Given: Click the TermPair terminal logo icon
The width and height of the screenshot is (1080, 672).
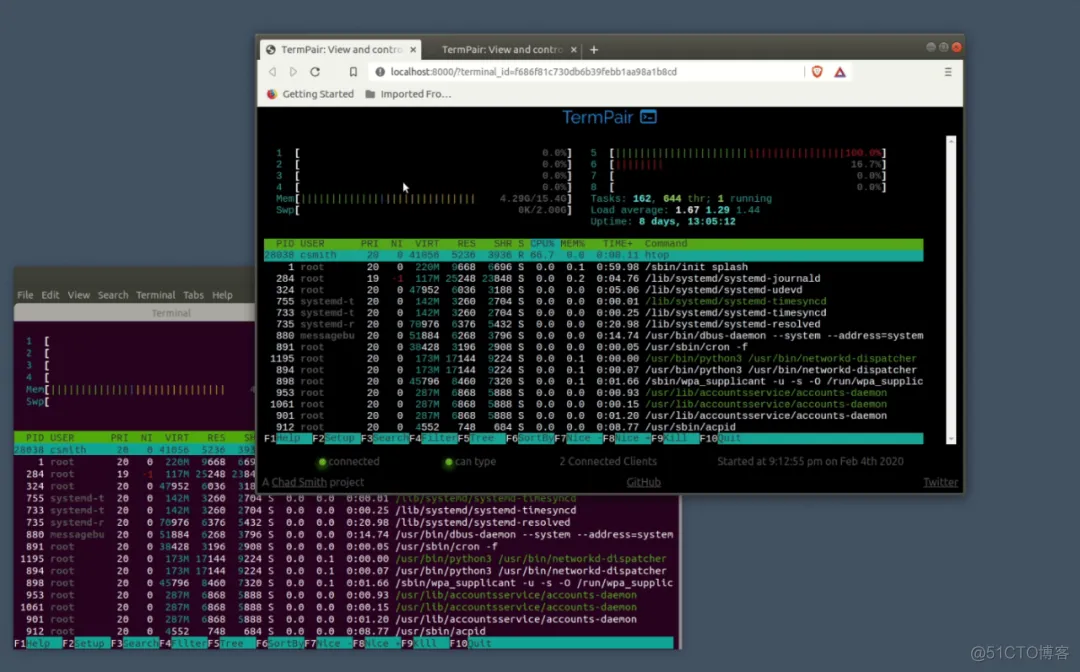Looking at the screenshot, I should (648, 117).
